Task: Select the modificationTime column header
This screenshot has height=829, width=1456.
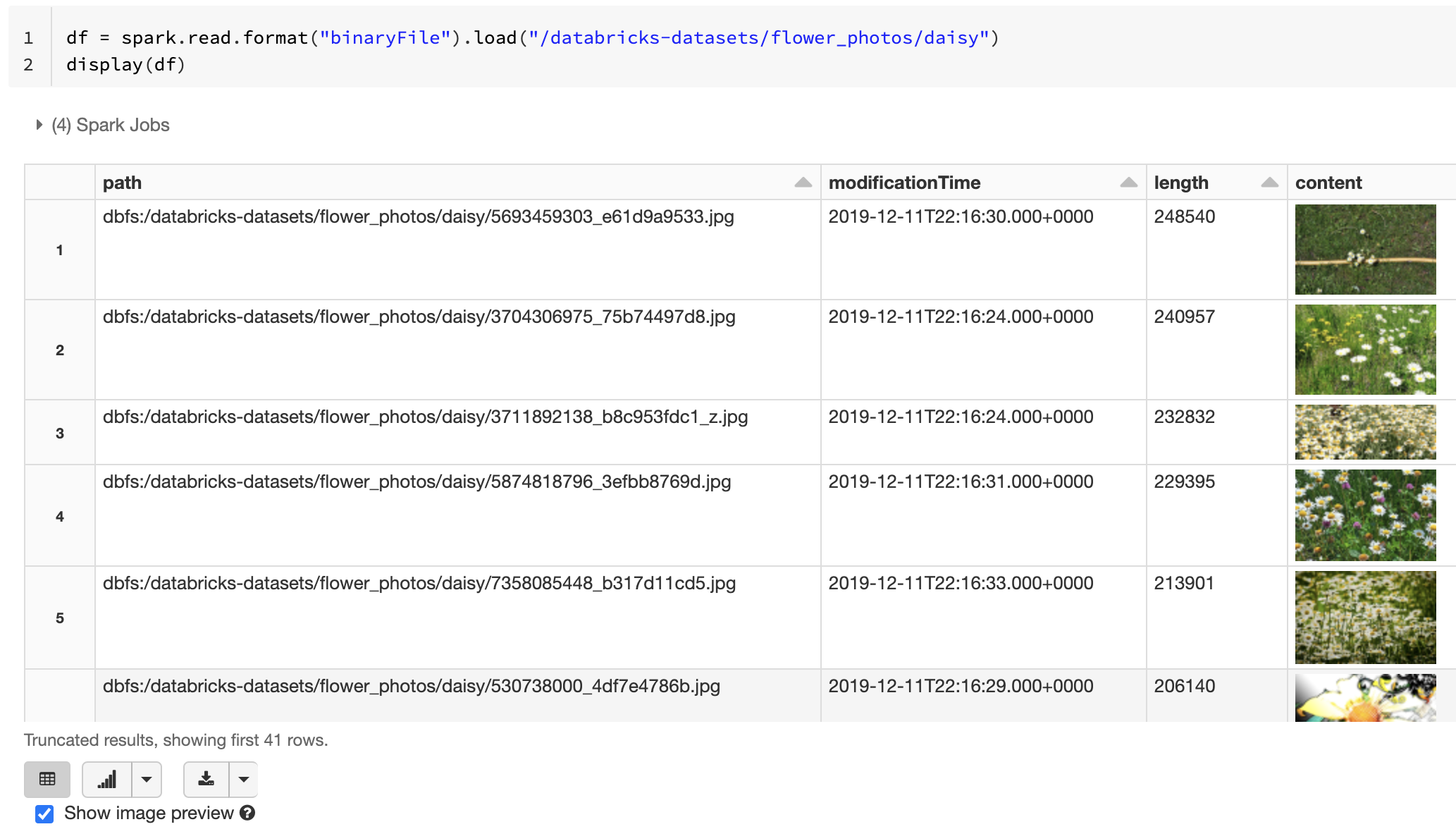Action: [983, 183]
